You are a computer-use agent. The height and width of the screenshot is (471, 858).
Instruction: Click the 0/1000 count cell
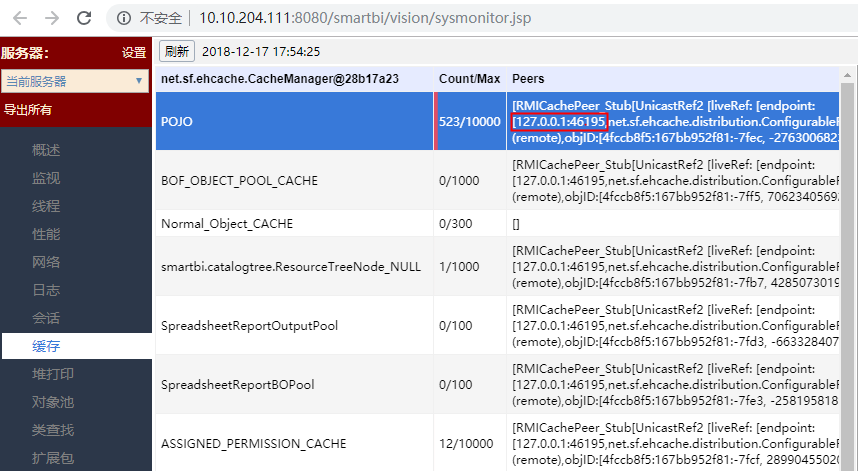click(469, 181)
